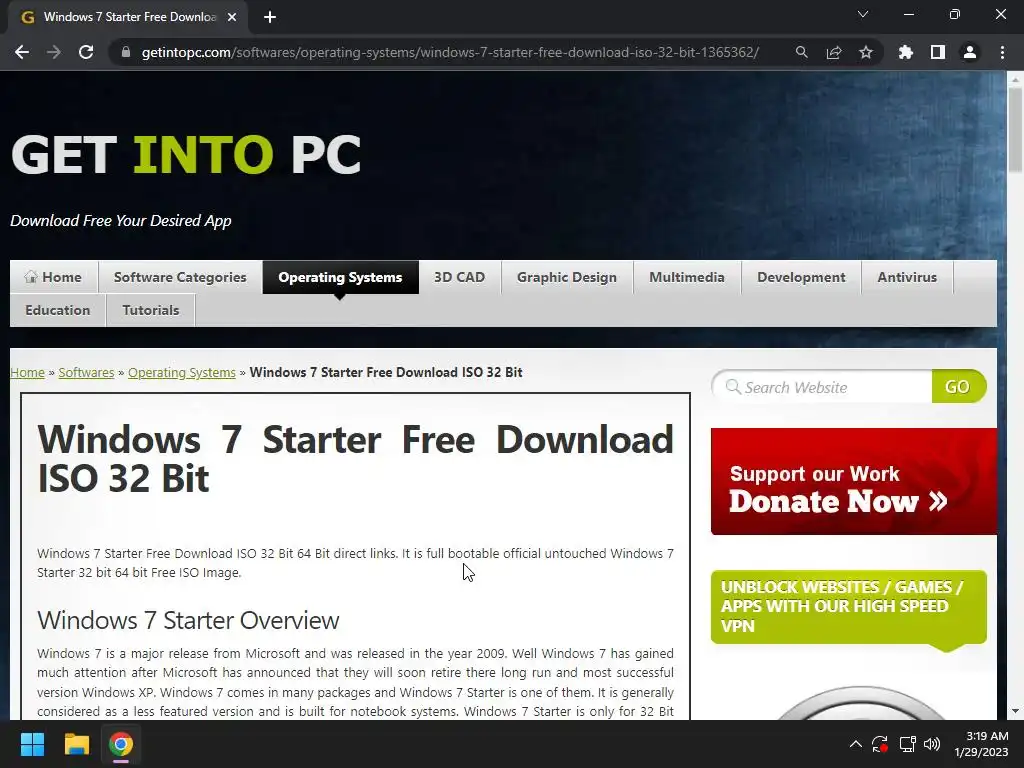This screenshot has height=768, width=1024.
Task: Open the Education menu item
Action: (x=58, y=310)
